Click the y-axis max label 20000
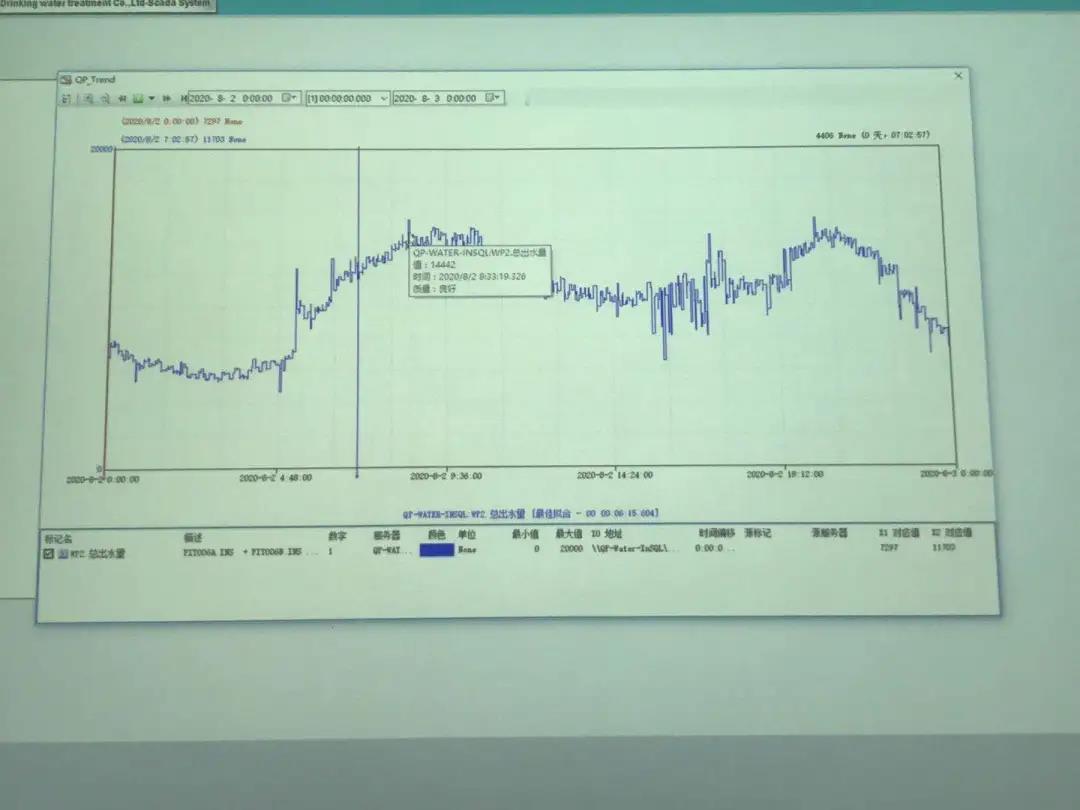The image size is (1080, 810). pyautogui.click(x=101, y=149)
